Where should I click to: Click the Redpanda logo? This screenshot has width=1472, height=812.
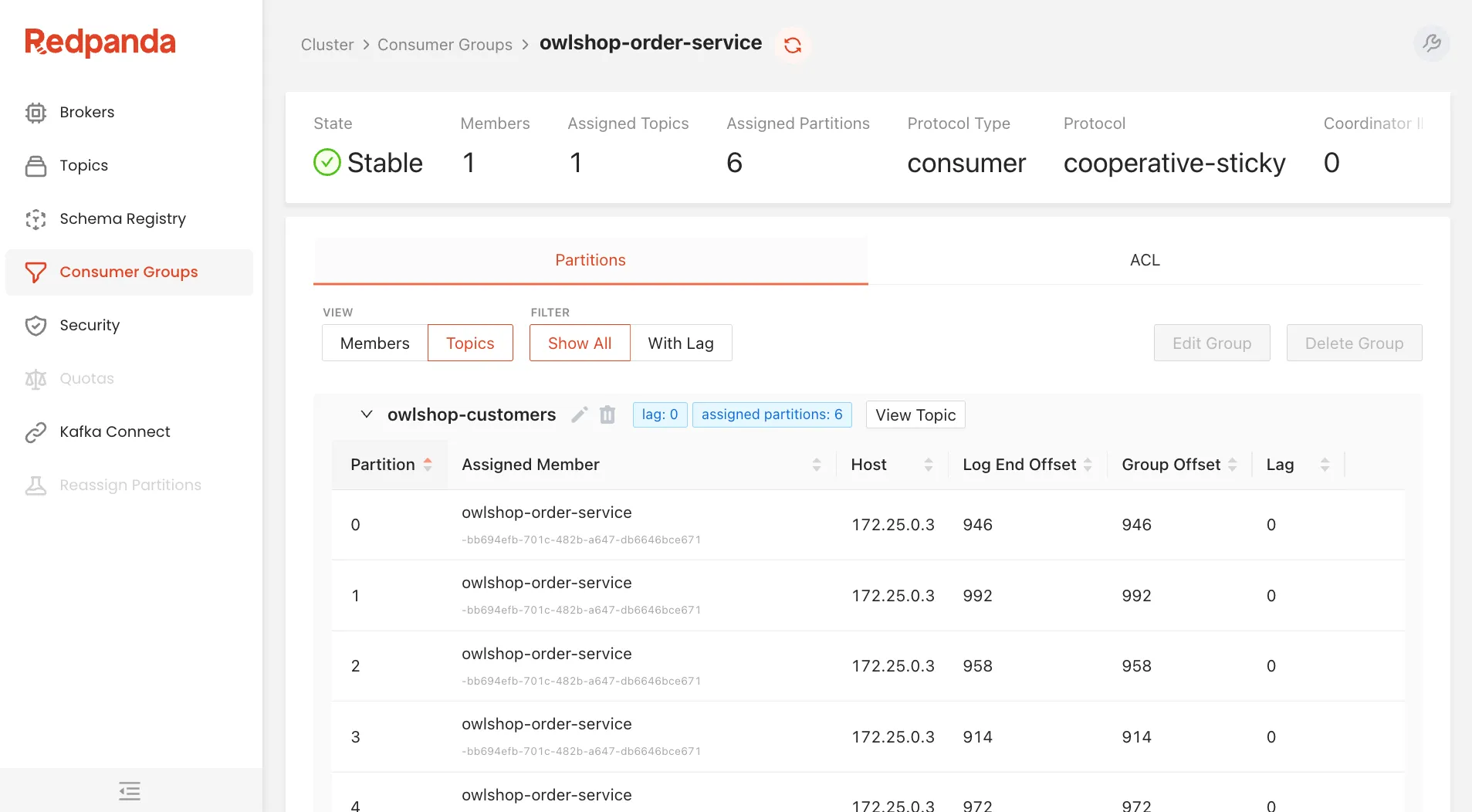pyautogui.click(x=100, y=42)
